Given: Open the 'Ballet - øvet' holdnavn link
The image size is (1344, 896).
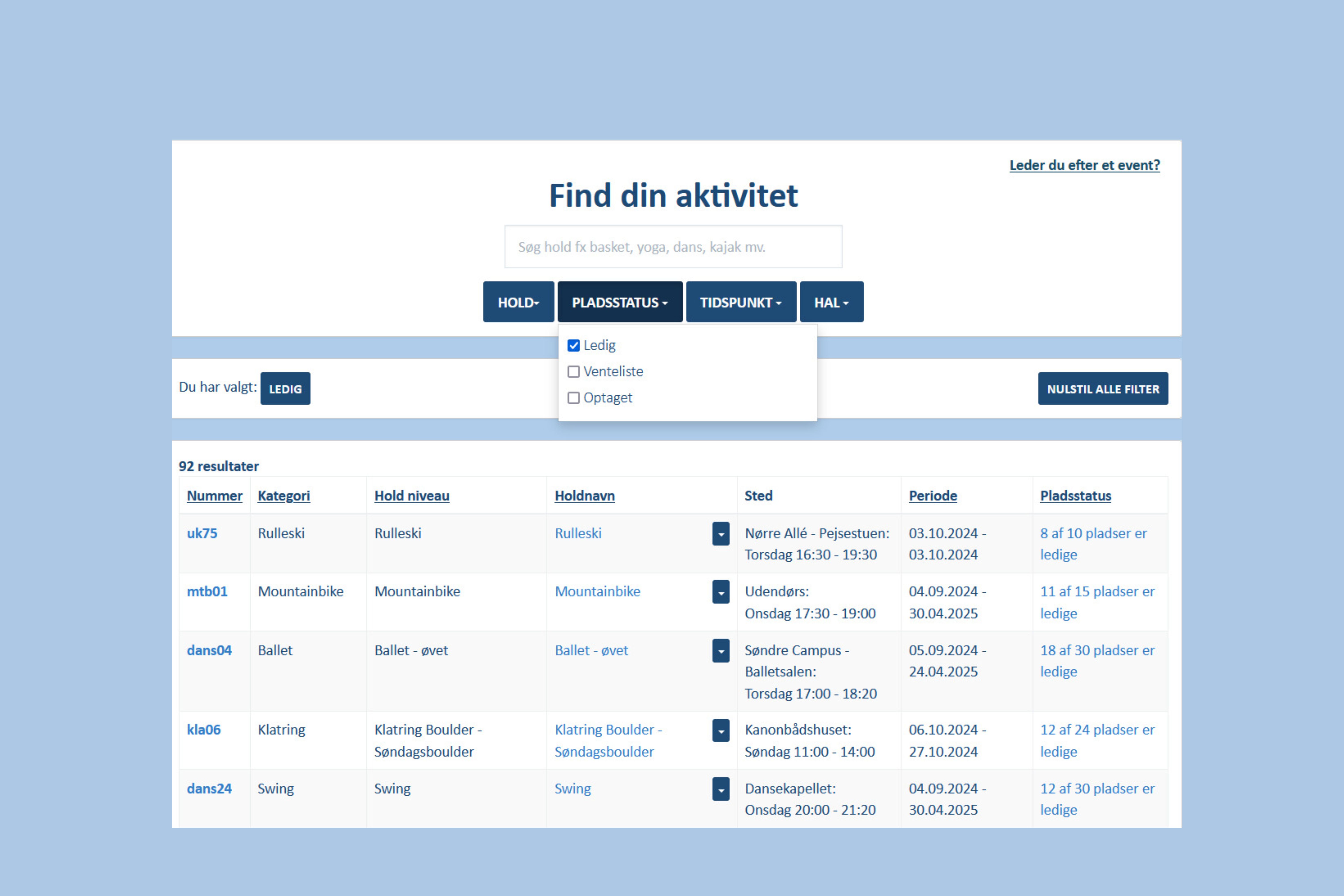Looking at the screenshot, I should (591, 650).
